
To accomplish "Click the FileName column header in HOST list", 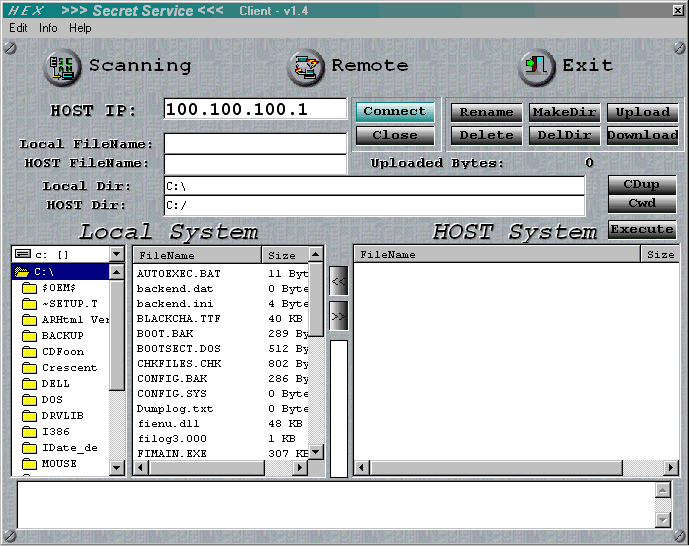I will point(388,255).
